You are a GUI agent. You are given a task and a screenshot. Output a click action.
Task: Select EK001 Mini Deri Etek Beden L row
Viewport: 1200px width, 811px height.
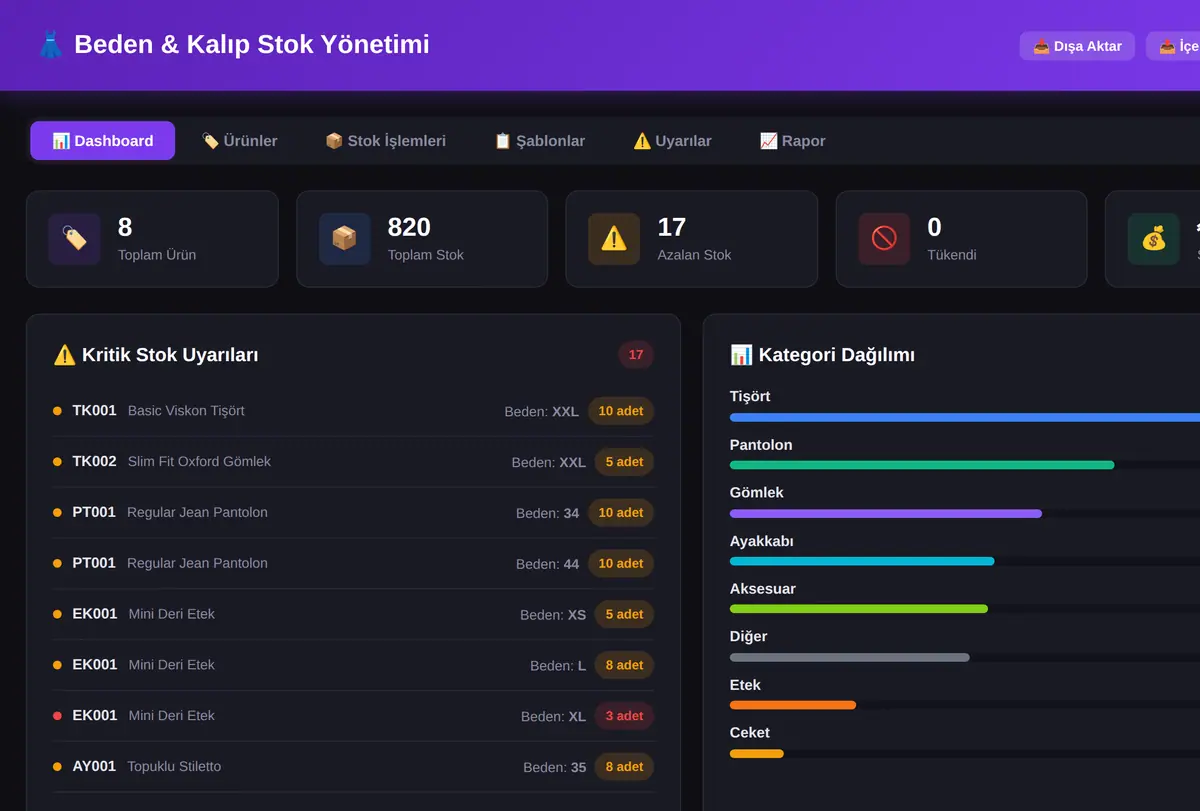pos(353,665)
